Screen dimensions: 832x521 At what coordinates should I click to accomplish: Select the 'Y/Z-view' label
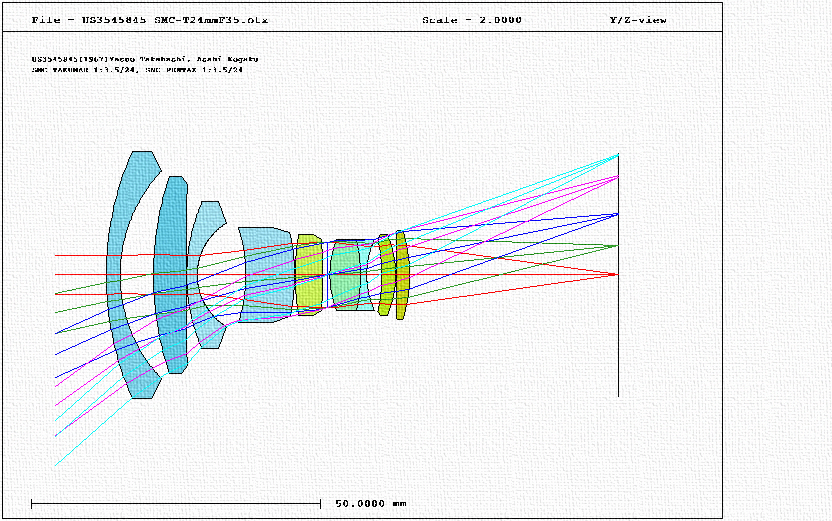(638, 20)
